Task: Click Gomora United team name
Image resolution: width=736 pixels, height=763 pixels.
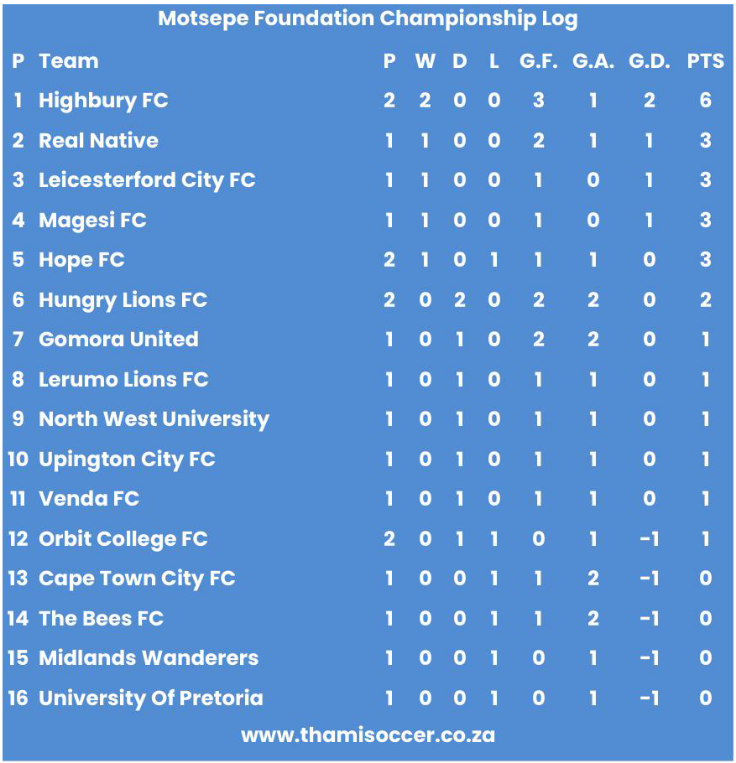Action: pos(118,339)
